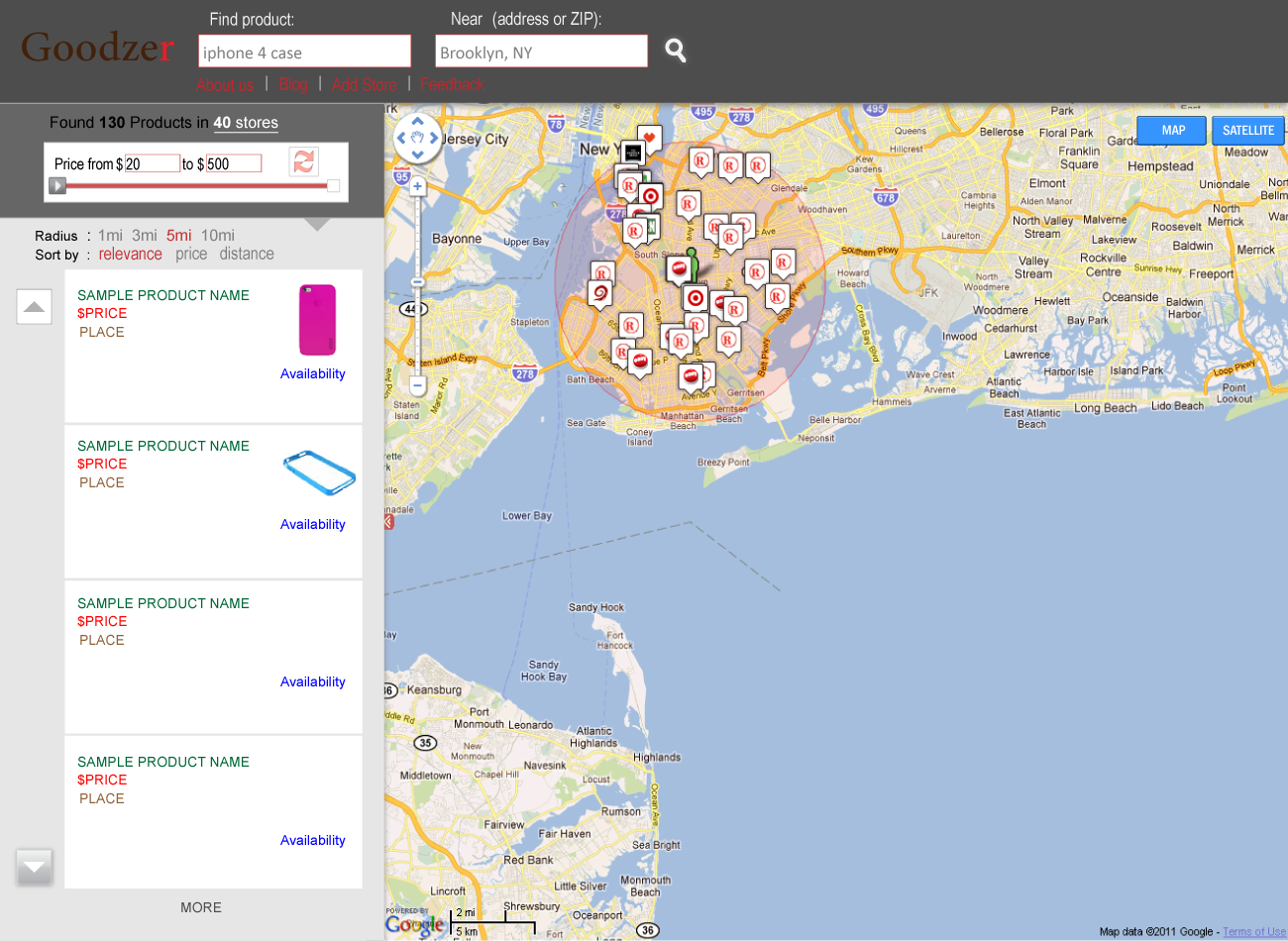Screen dimensions: 1288x941
Task: Click the map zoom slider handle
Action: click(417, 282)
